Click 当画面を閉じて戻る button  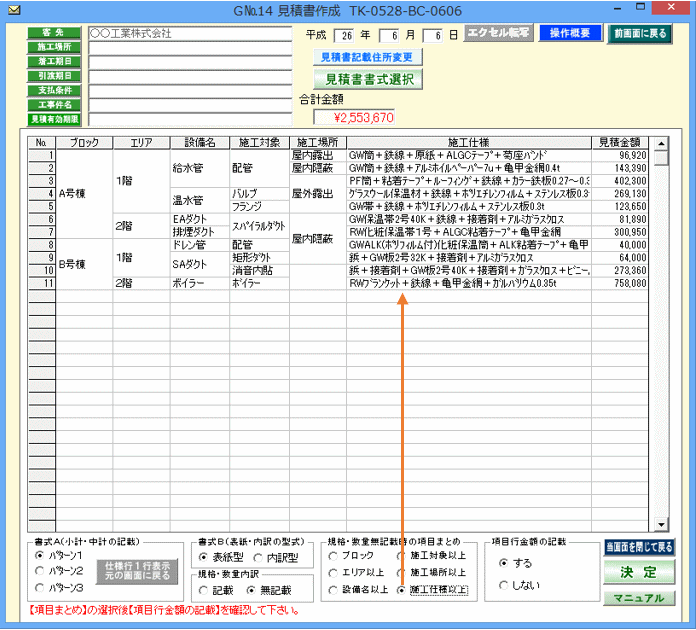point(639,547)
